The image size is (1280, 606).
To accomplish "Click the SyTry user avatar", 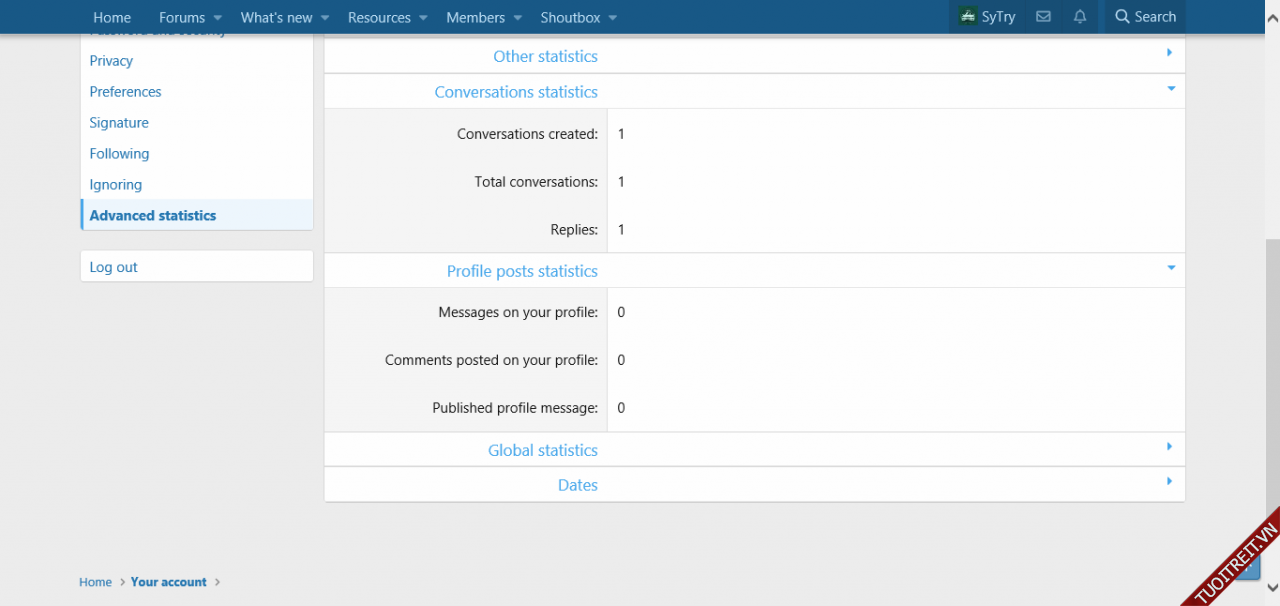I will (967, 17).
